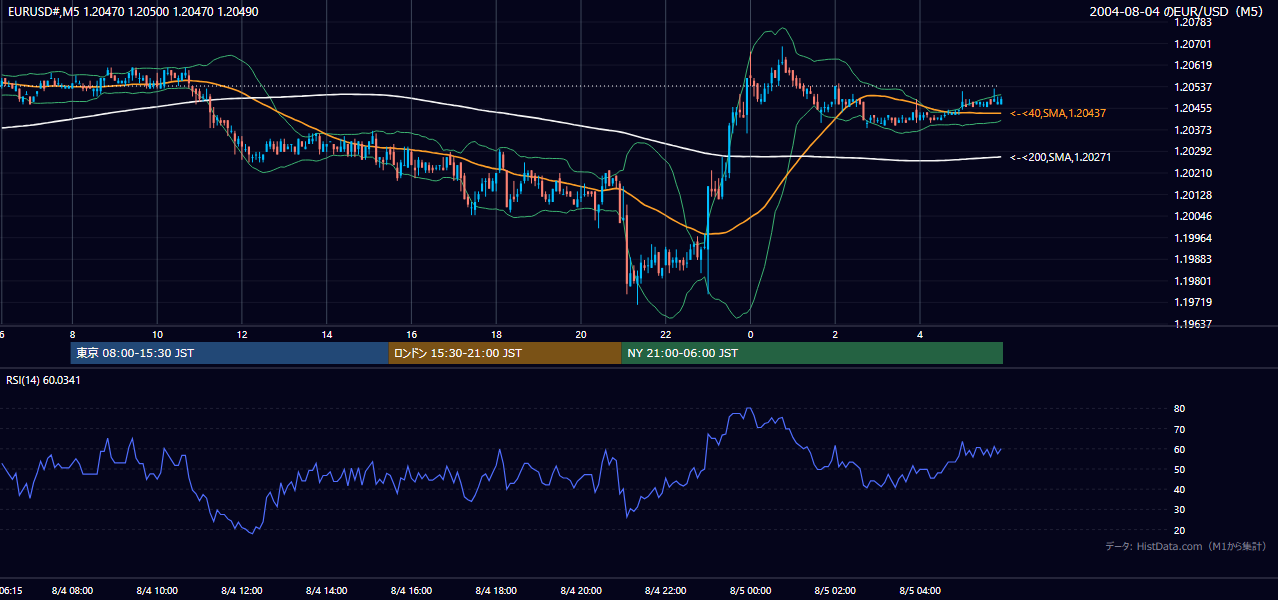Click the 1.20455 price axis label
Image resolution: width=1278 pixels, height=600 pixels.
(1194, 108)
